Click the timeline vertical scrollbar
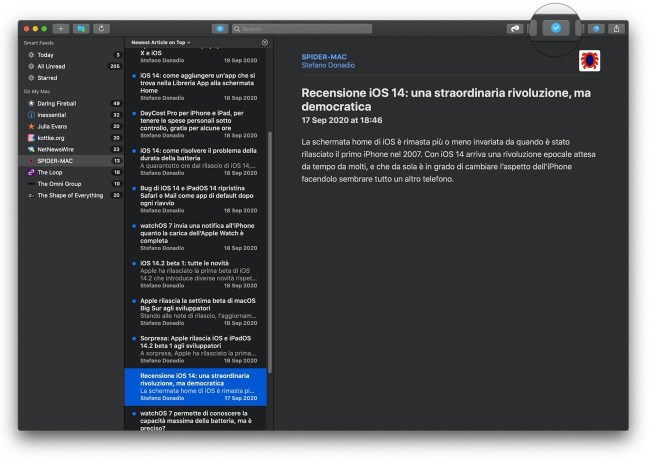649x461 pixels. pyautogui.click(x=270, y=252)
